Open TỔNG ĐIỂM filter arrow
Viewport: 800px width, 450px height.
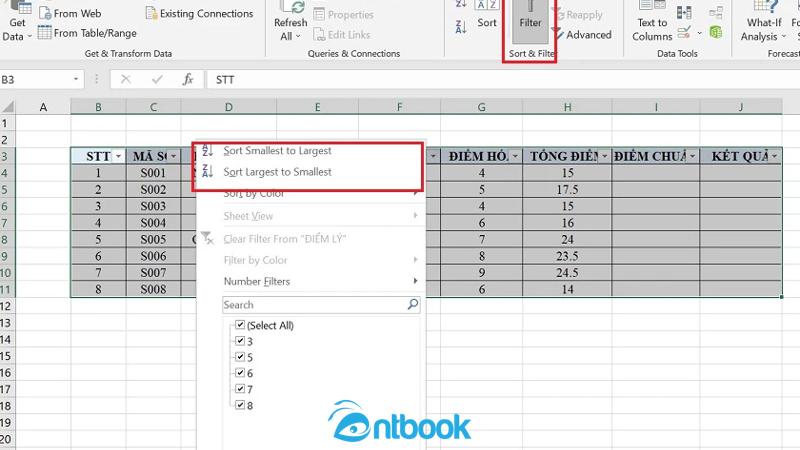(x=605, y=156)
